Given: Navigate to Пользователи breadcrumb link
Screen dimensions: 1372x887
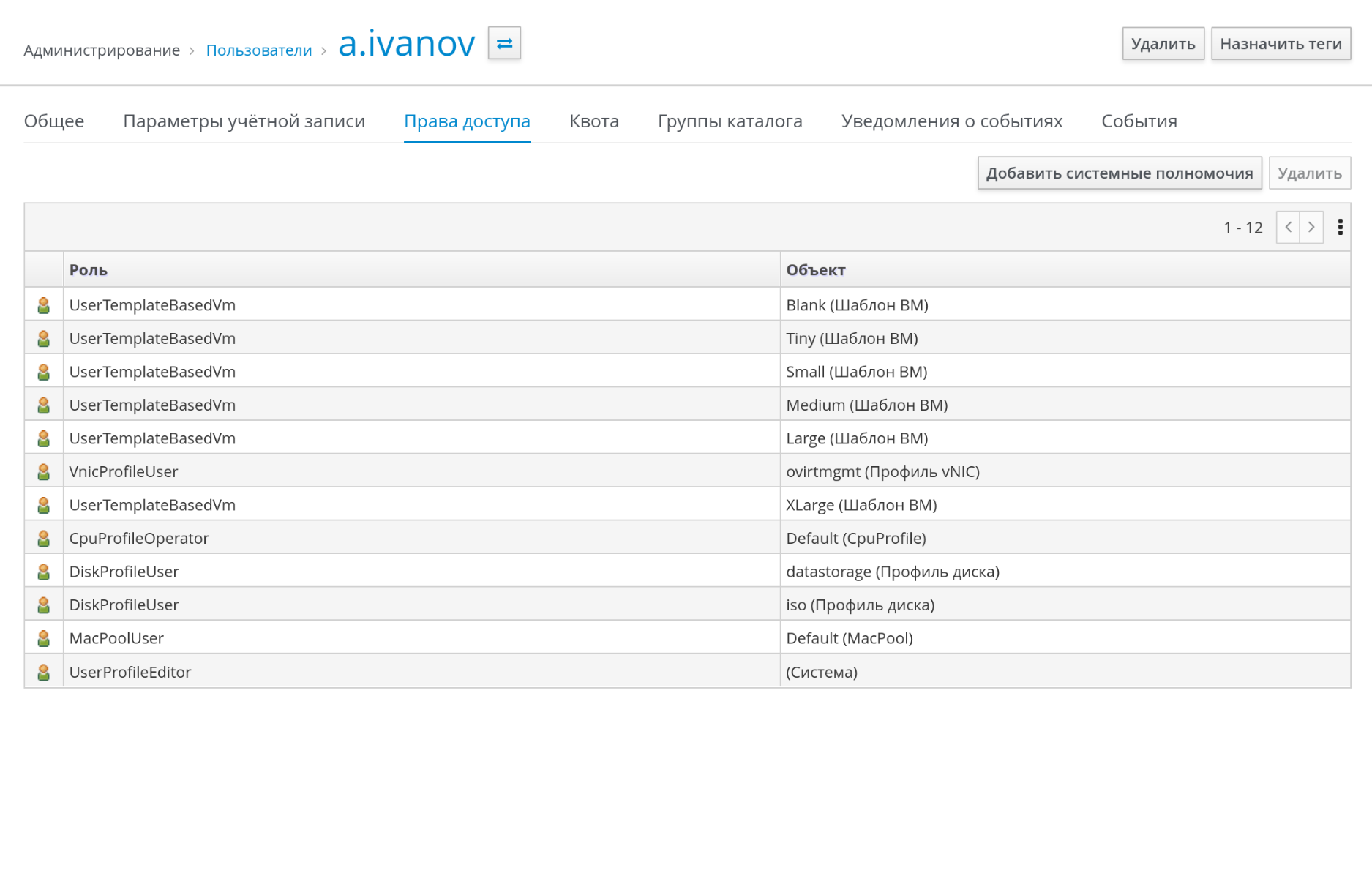Looking at the screenshot, I should tap(259, 50).
